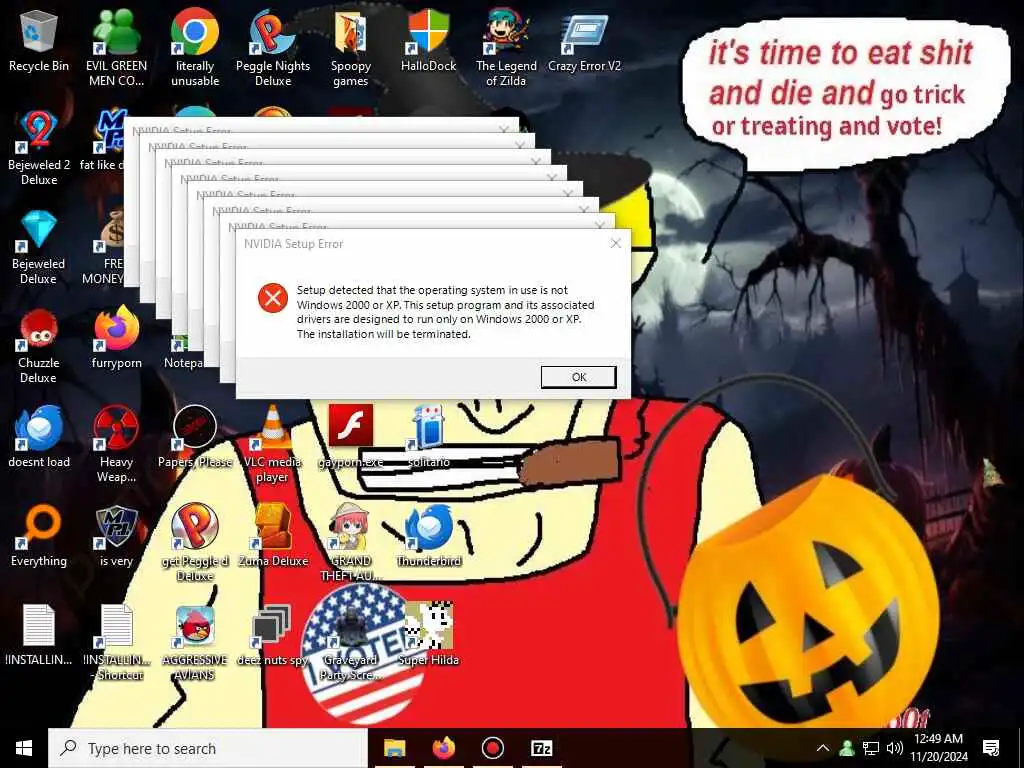
Task: Launch the Flash .exe icon
Action: (351, 436)
